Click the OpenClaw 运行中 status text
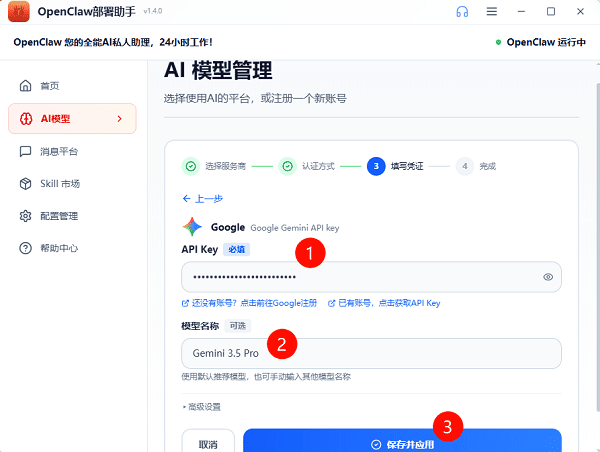The width and height of the screenshot is (600, 452). [546, 42]
